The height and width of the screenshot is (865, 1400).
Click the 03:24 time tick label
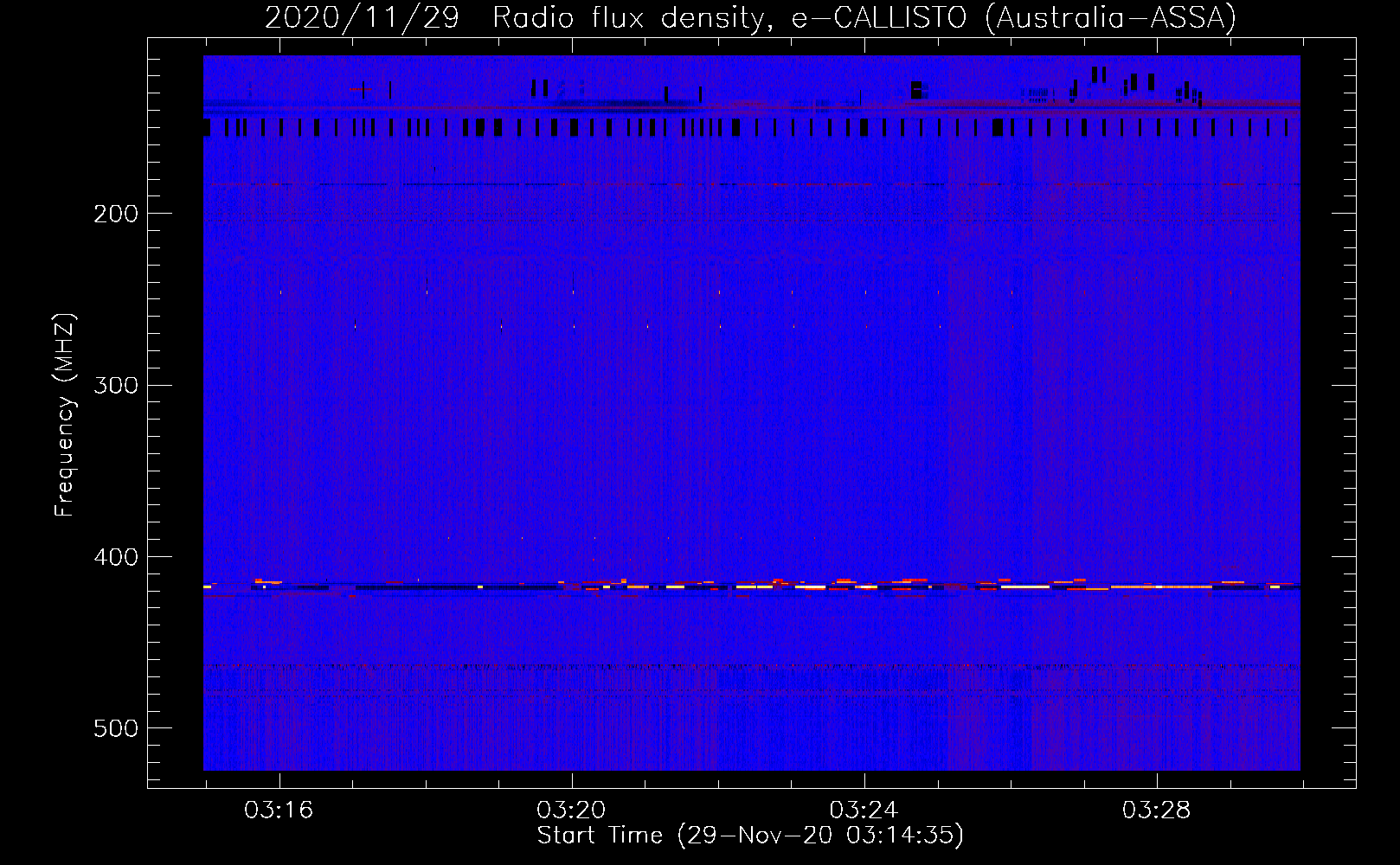864,810
